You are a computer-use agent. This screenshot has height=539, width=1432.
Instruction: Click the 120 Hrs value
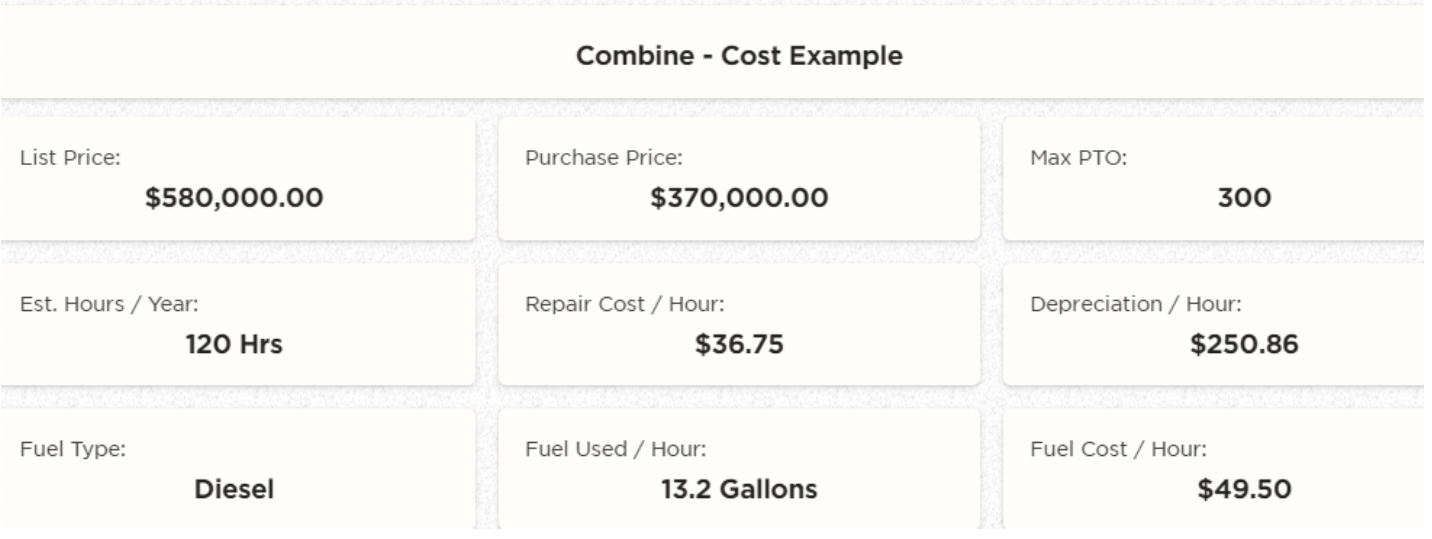234,346
